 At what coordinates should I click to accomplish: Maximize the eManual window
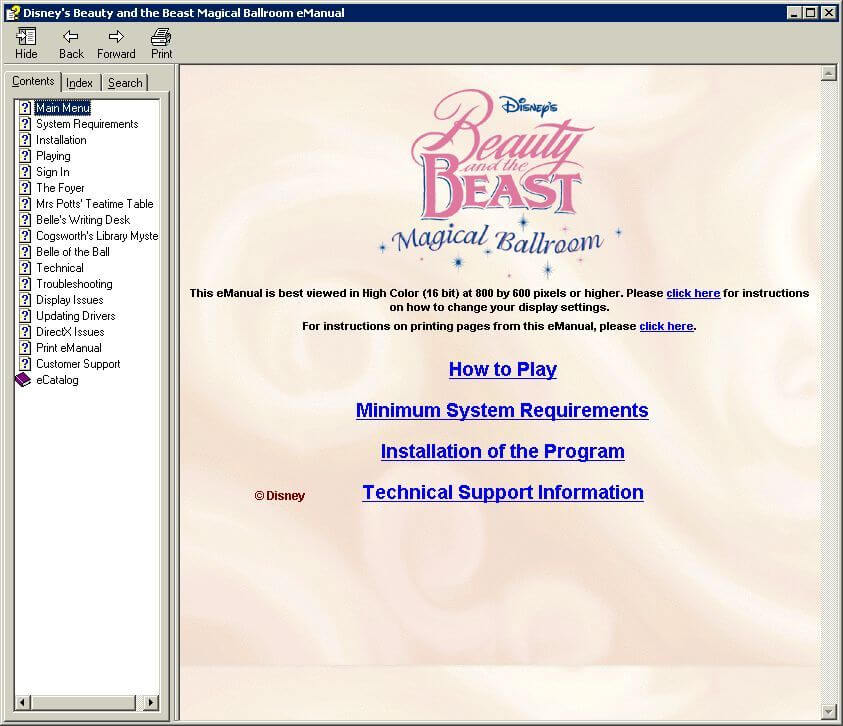(810, 12)
